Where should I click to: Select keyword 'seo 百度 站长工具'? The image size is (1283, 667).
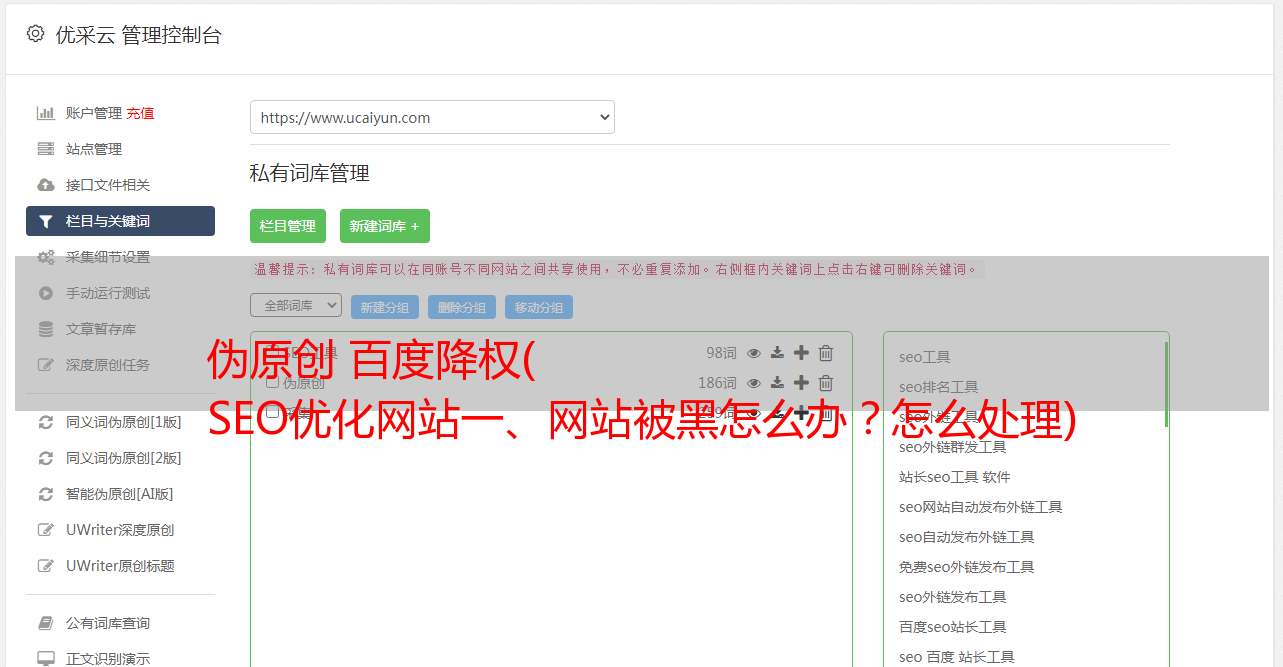point(957,657)
